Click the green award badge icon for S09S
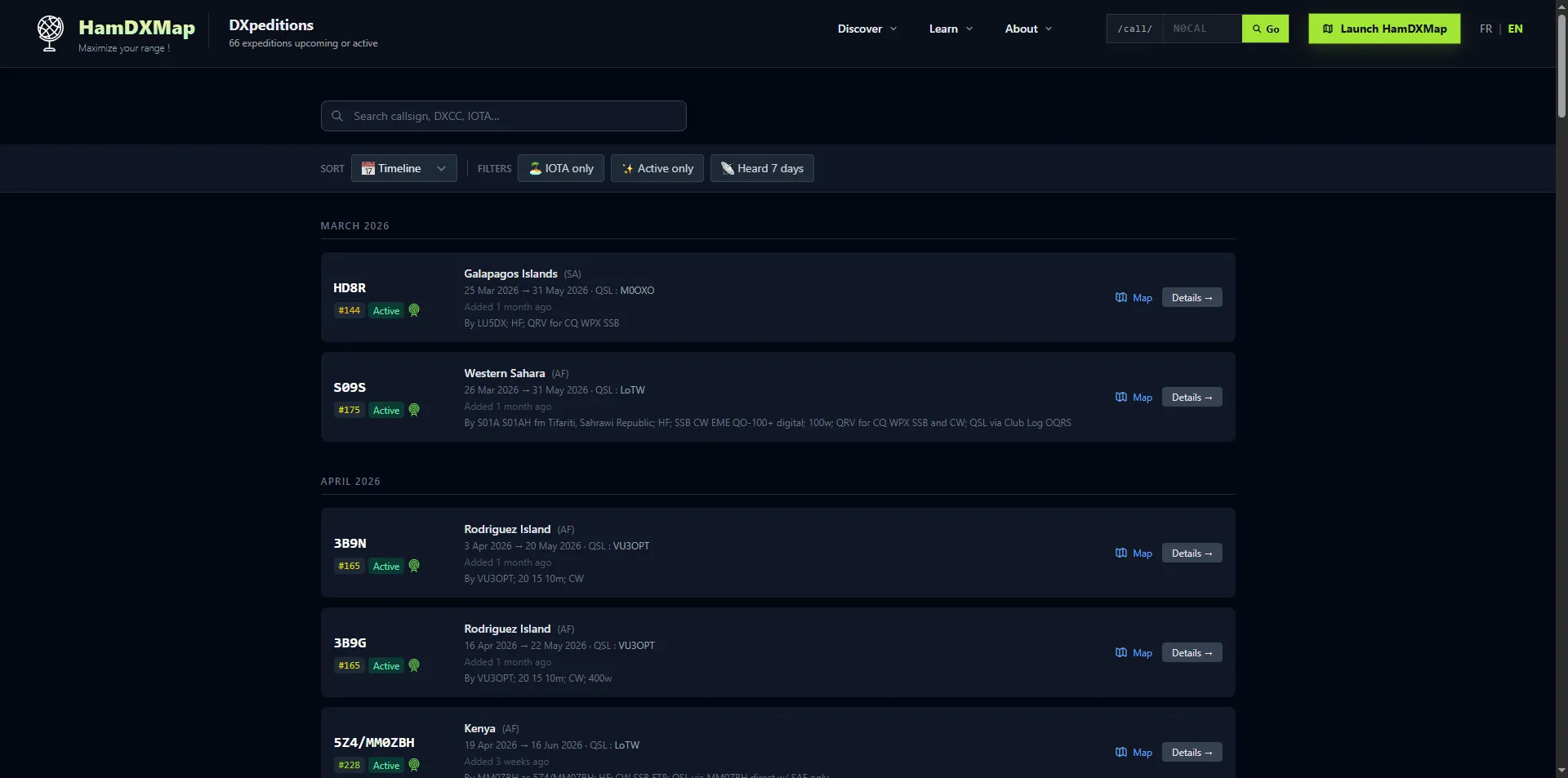Screen dimensions: 1568x778 click(414, 410)
